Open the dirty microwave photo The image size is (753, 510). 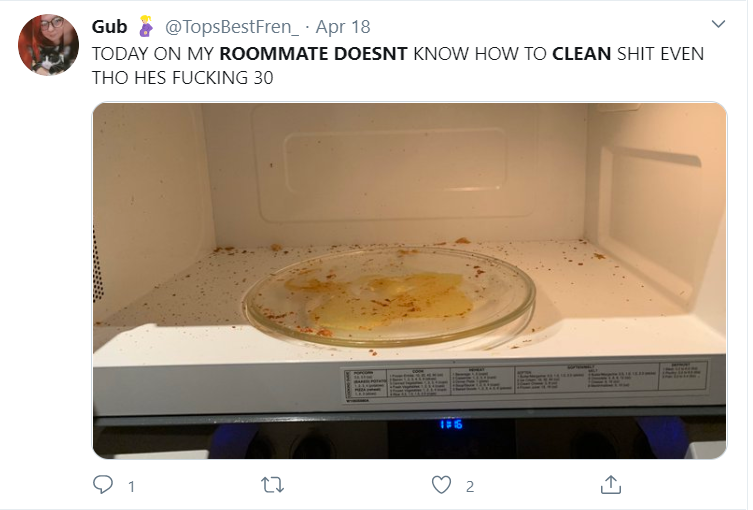(410, 280)
